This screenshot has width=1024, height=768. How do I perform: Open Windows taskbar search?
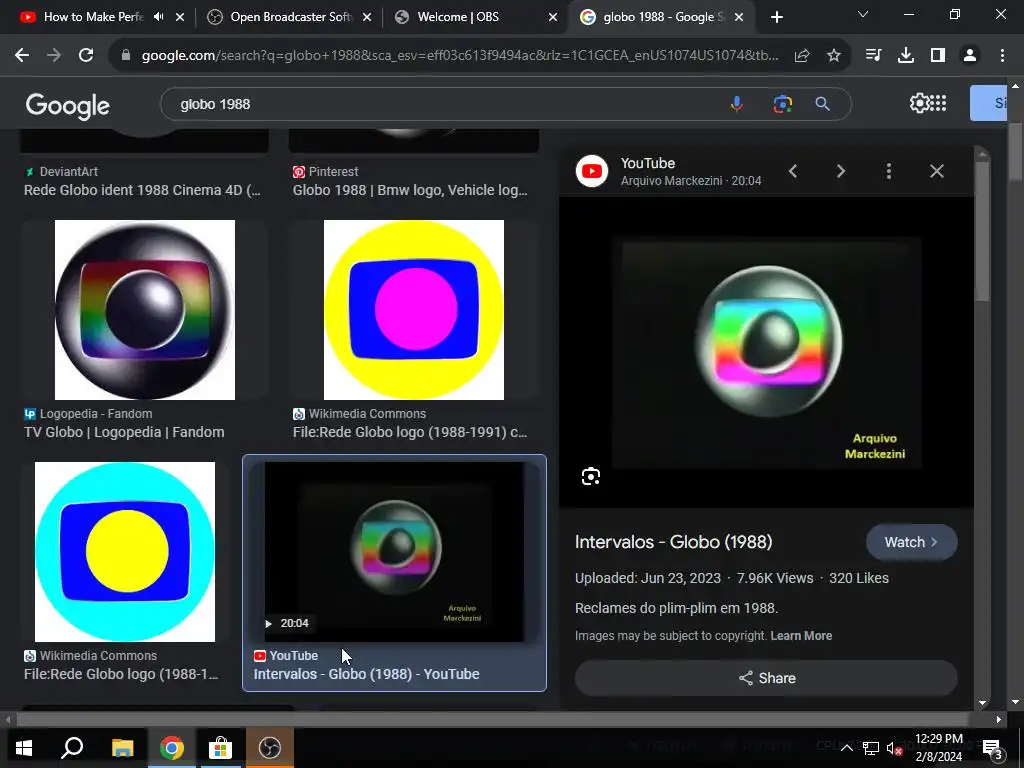click(x=72, y=748)
